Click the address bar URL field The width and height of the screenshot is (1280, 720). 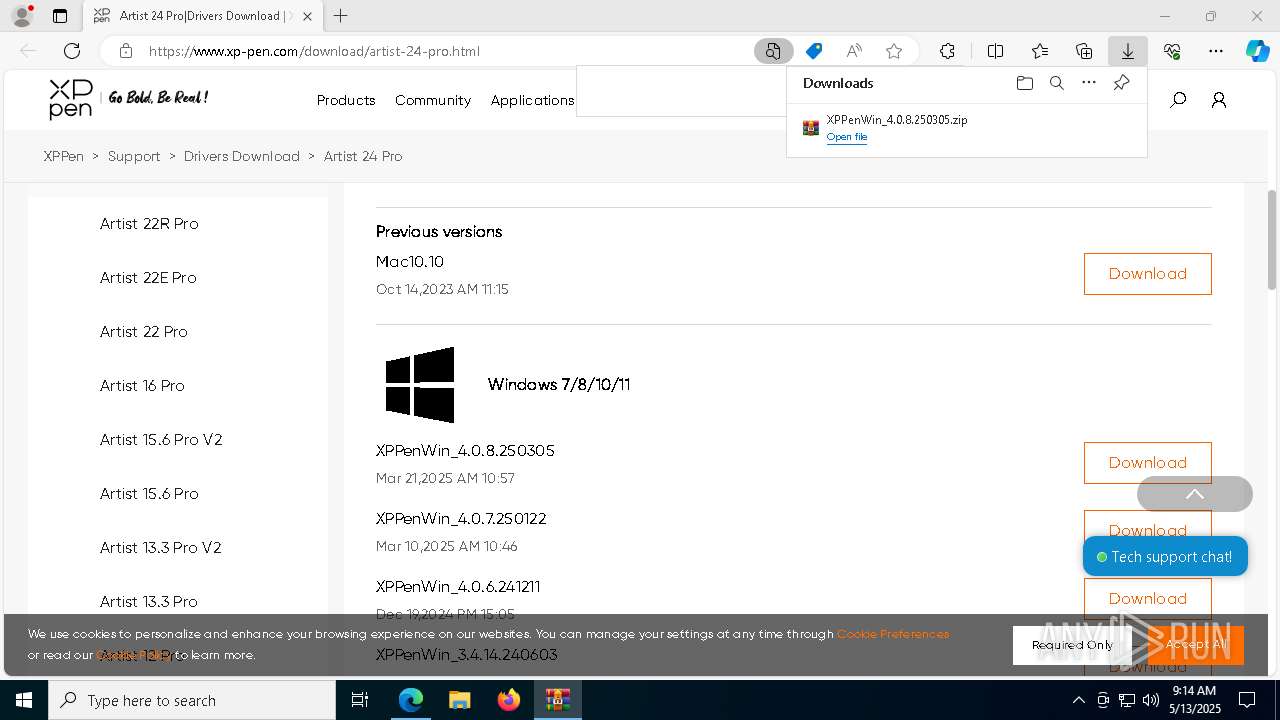[x=445, y=51]
